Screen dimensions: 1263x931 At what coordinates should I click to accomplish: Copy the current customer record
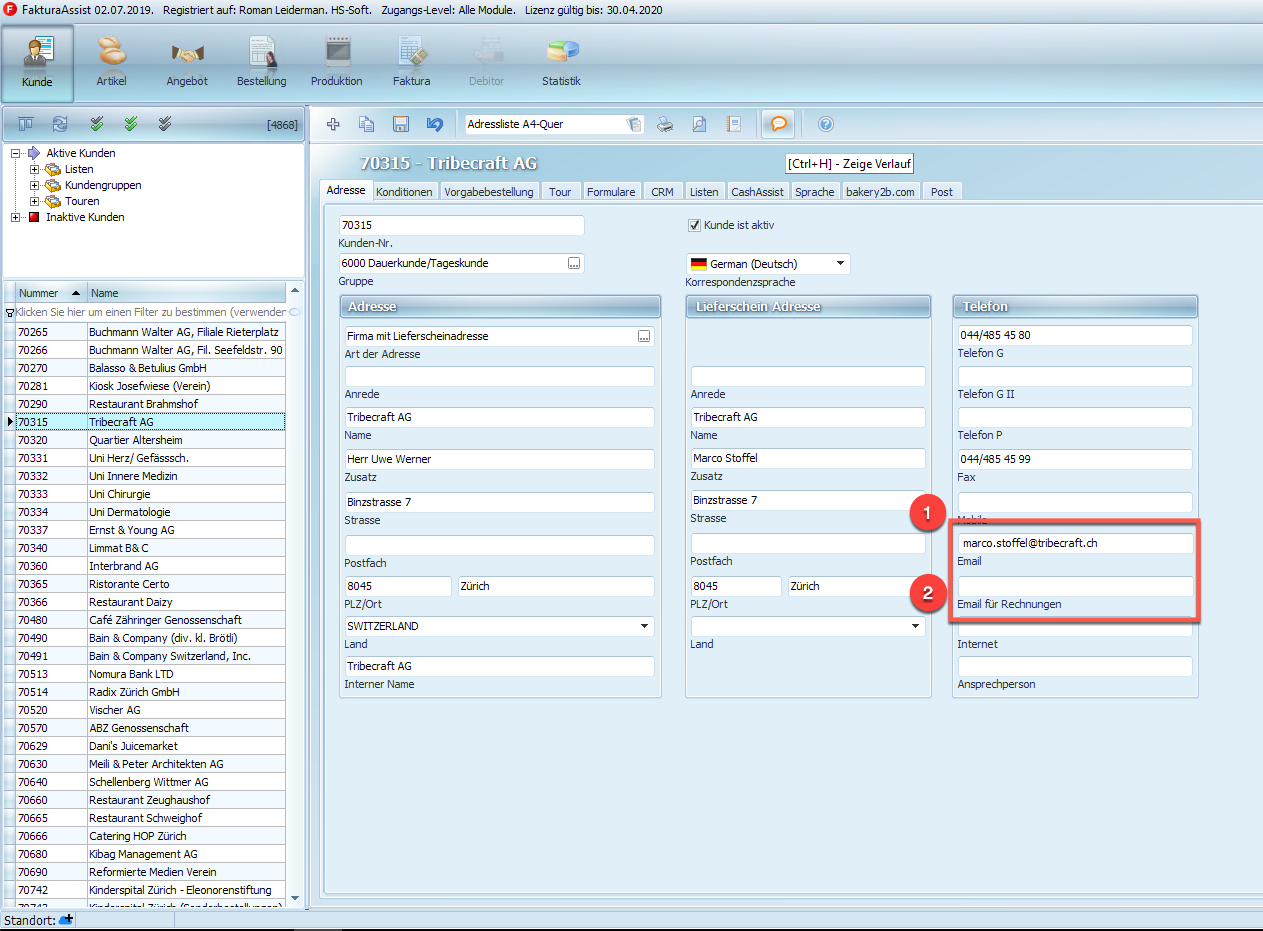pos(367,124)
